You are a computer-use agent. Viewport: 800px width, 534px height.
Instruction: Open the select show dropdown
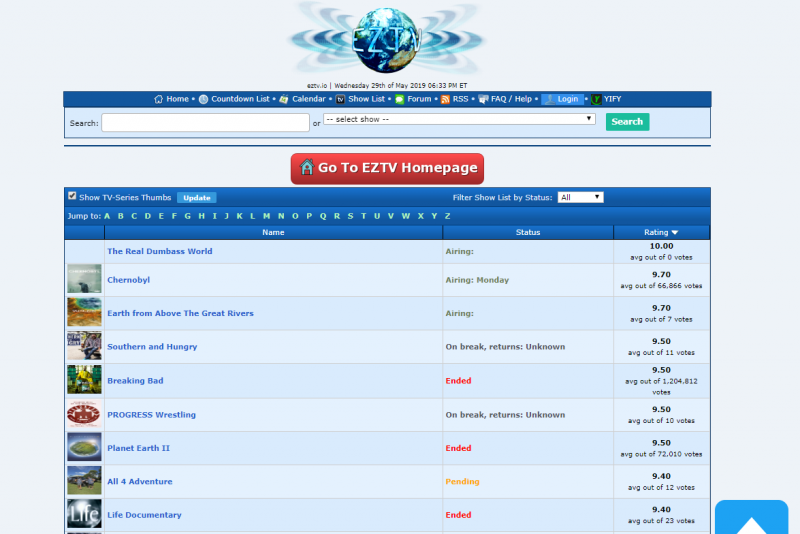[x=459, y=119]
